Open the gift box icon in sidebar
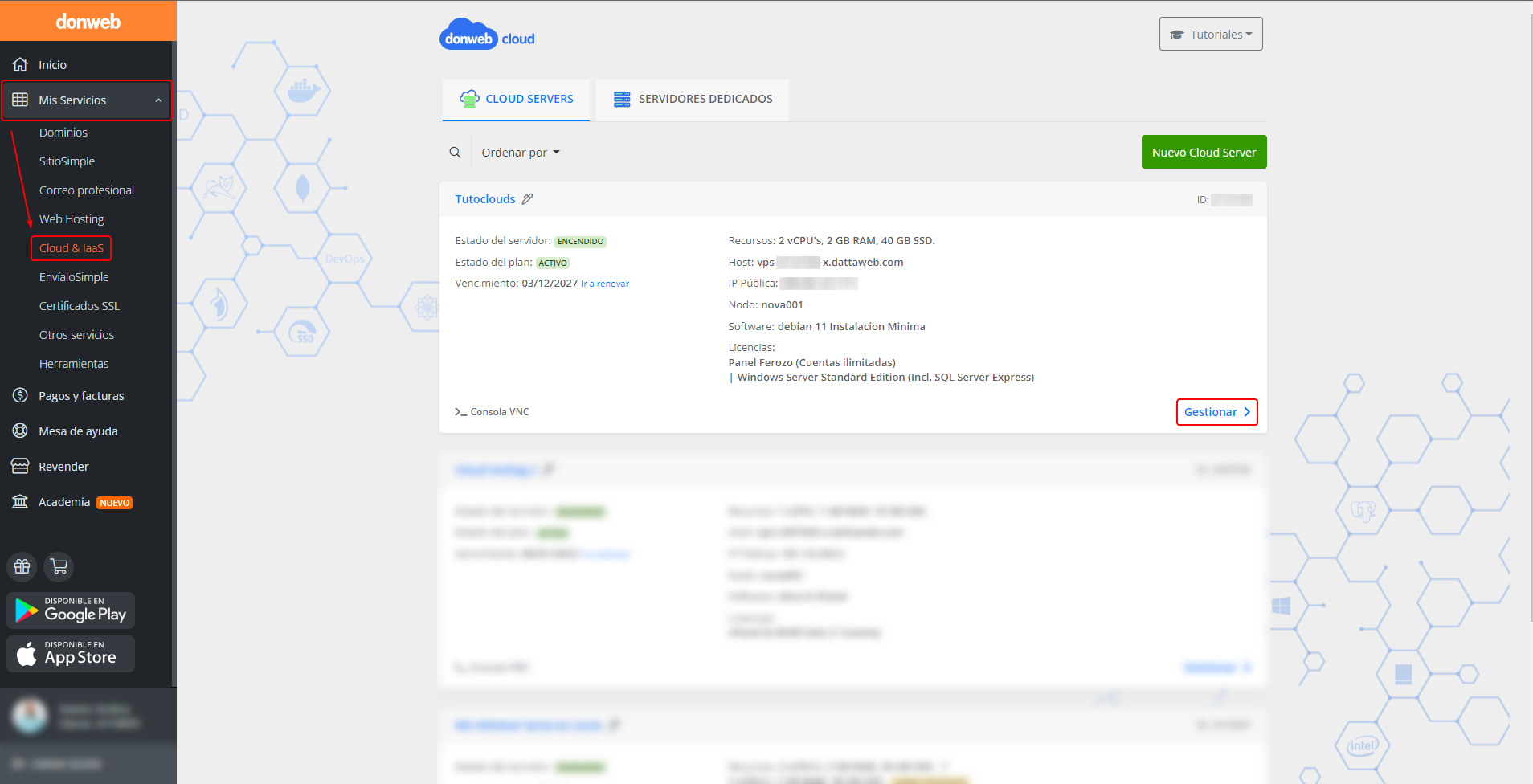 pyautogui.click(x=22, y=566)
